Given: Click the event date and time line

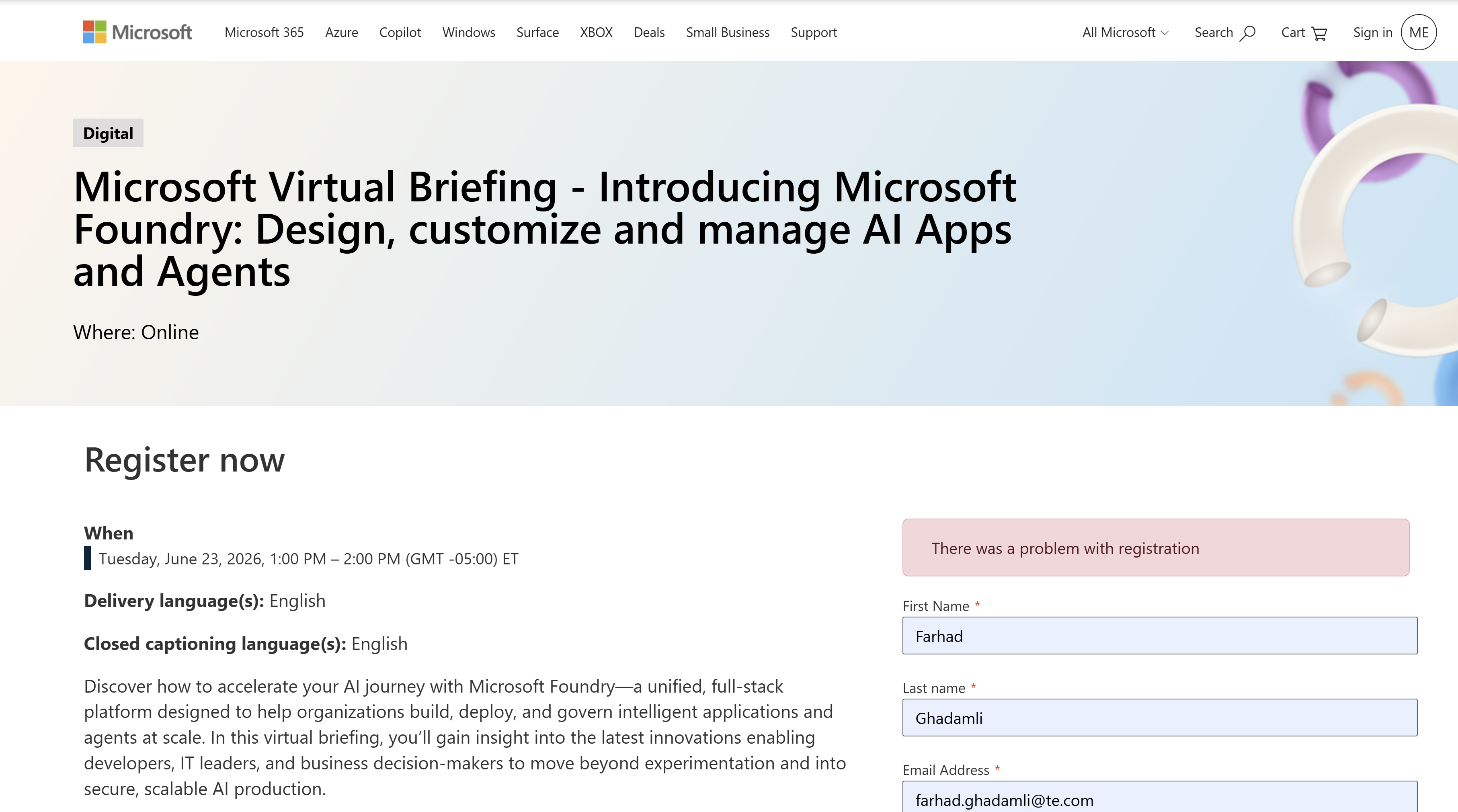Looking at the screenshot, I should (308, 558).
